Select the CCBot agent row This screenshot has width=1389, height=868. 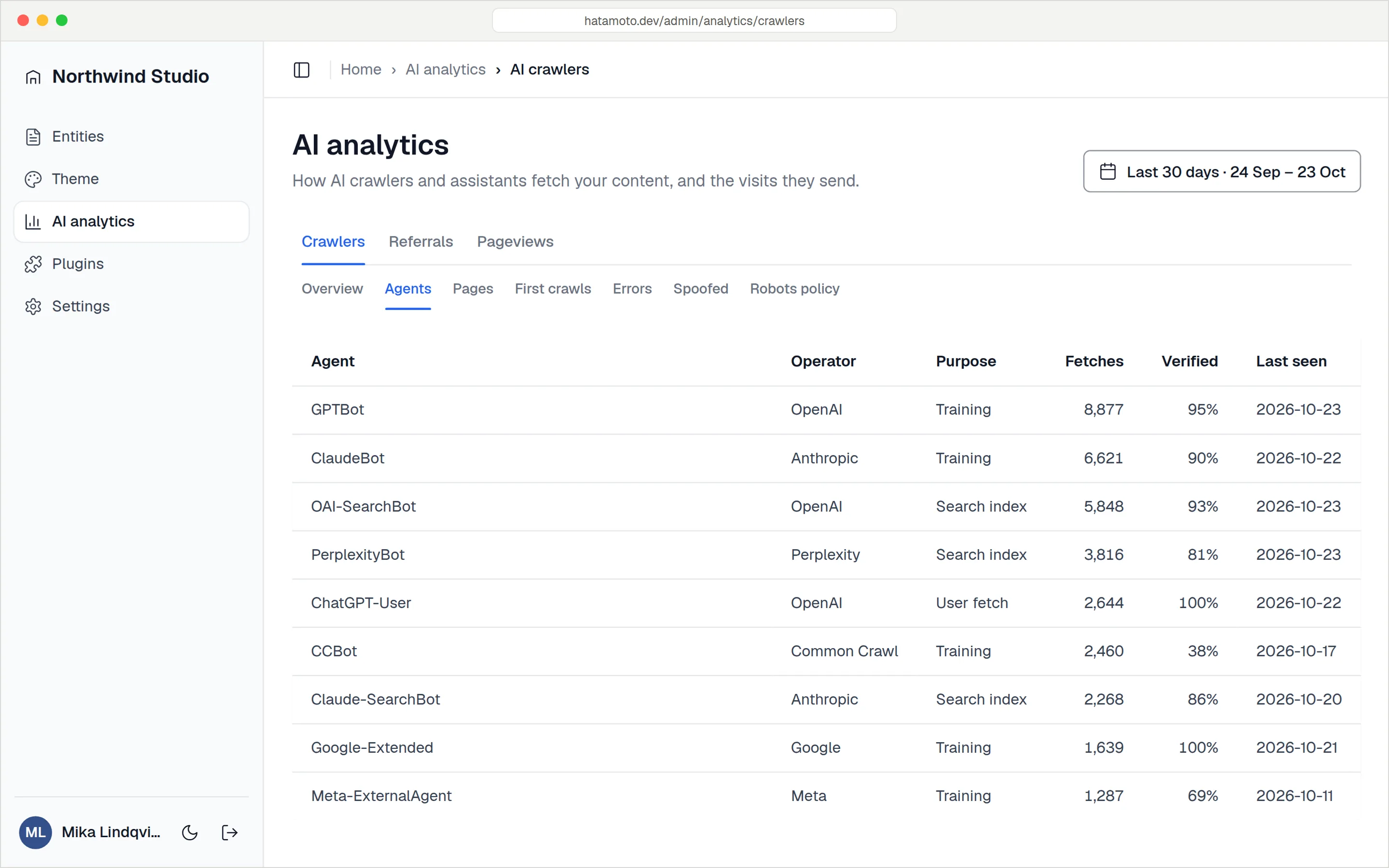[826, 651]
